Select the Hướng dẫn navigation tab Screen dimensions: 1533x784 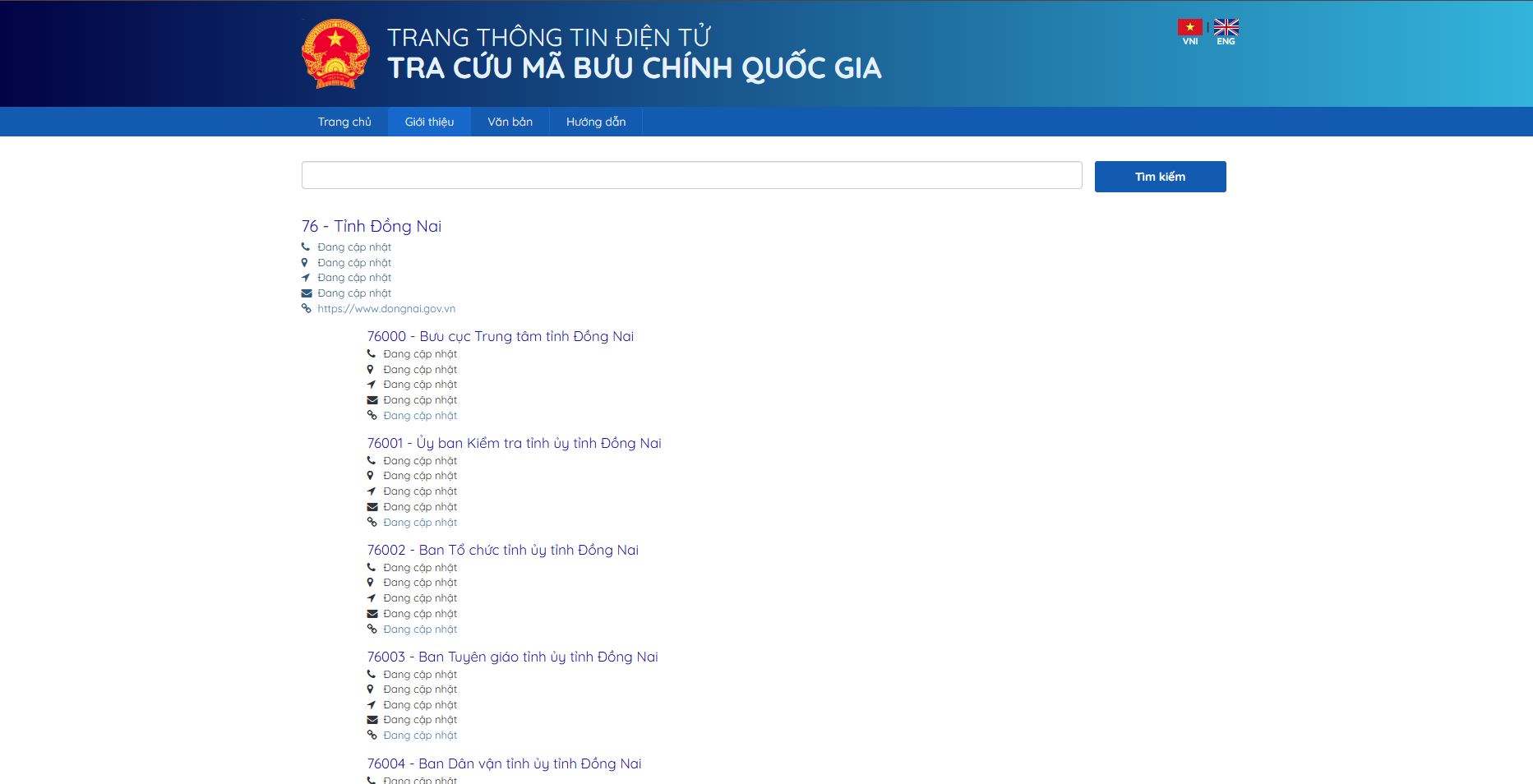[x=594, y=121]
